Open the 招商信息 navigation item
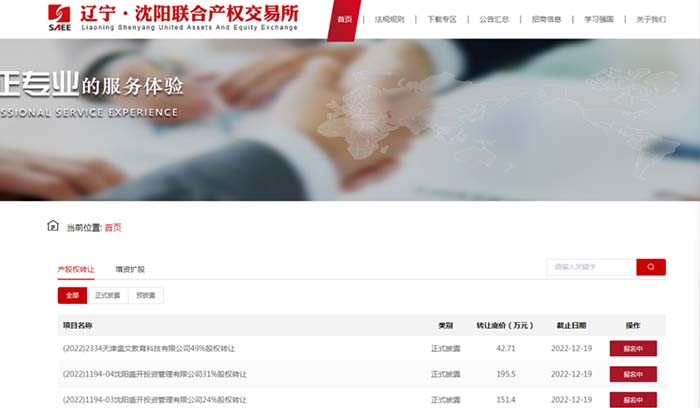The image size is (700, 408). (x=546, y=19)
